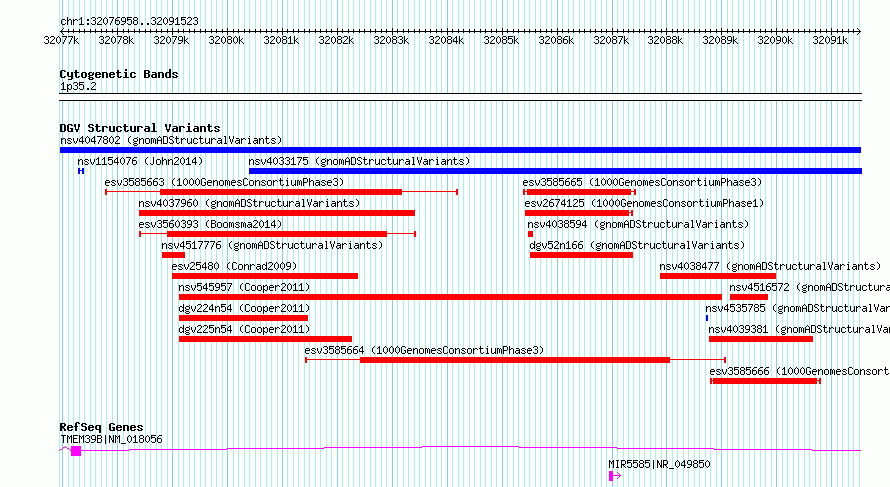The width and height of the screenshot is (890, 487).
Task: Click the nsv4516572 red variant bar
Action: pos(749,297)
